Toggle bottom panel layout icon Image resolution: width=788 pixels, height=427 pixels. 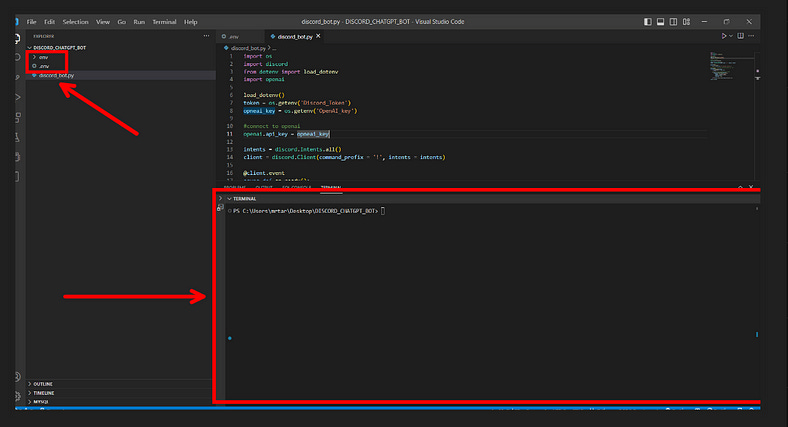(660, 22)
